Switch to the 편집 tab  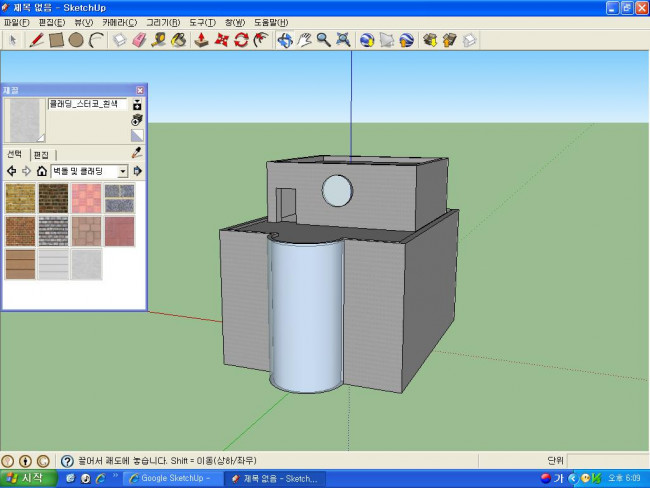tap(41, 155)
